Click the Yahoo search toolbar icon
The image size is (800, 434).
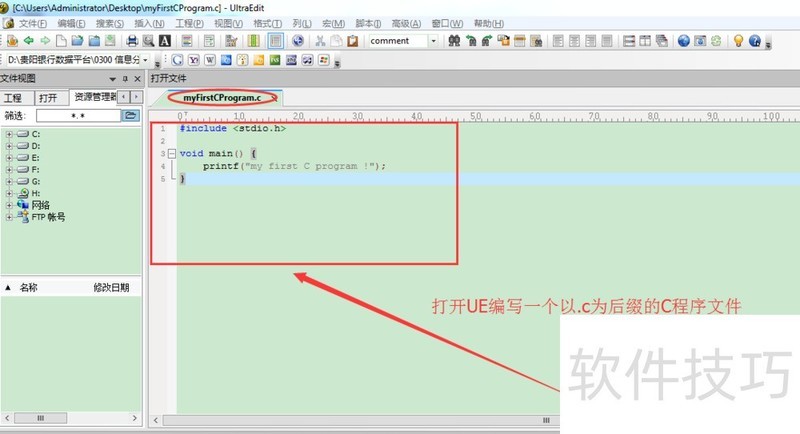tap(193, 60)
